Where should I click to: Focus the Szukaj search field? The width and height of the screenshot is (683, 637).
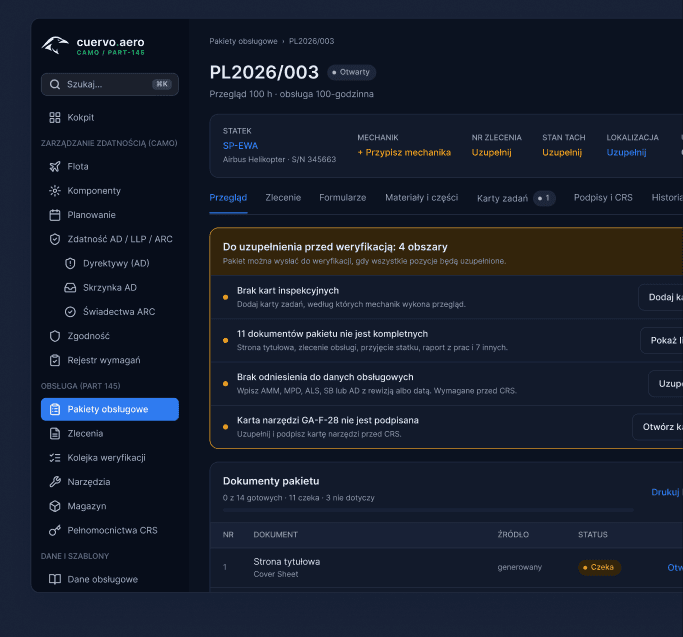(110, 84)
